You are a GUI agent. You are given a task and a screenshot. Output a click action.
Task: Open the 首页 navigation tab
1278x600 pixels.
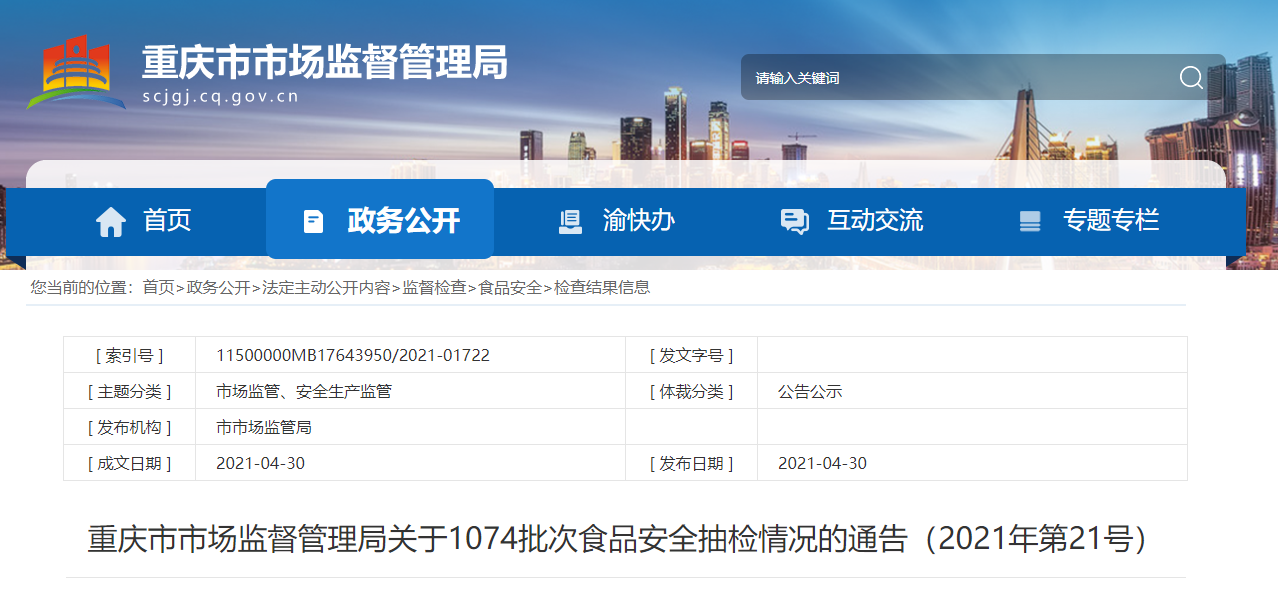[167, 220]
